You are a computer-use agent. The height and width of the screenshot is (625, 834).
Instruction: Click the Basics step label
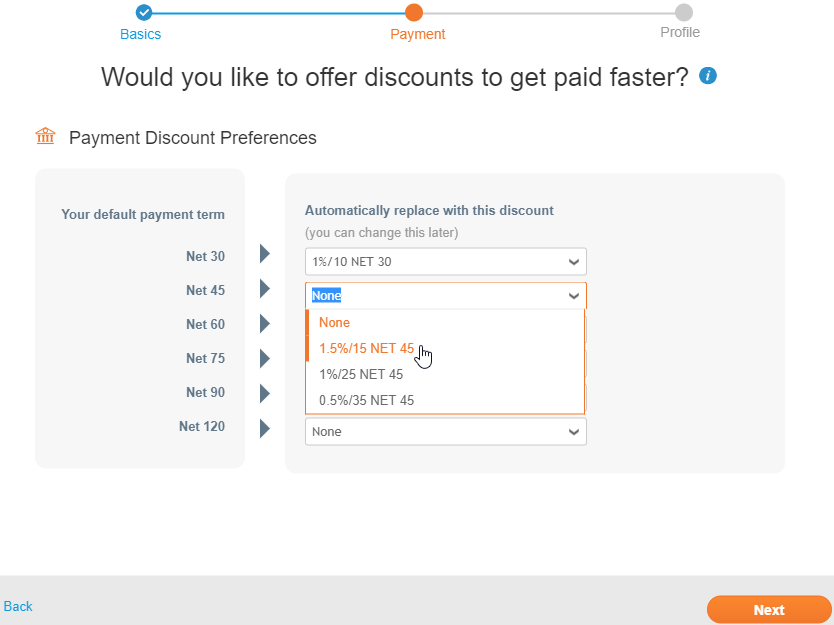140,34
